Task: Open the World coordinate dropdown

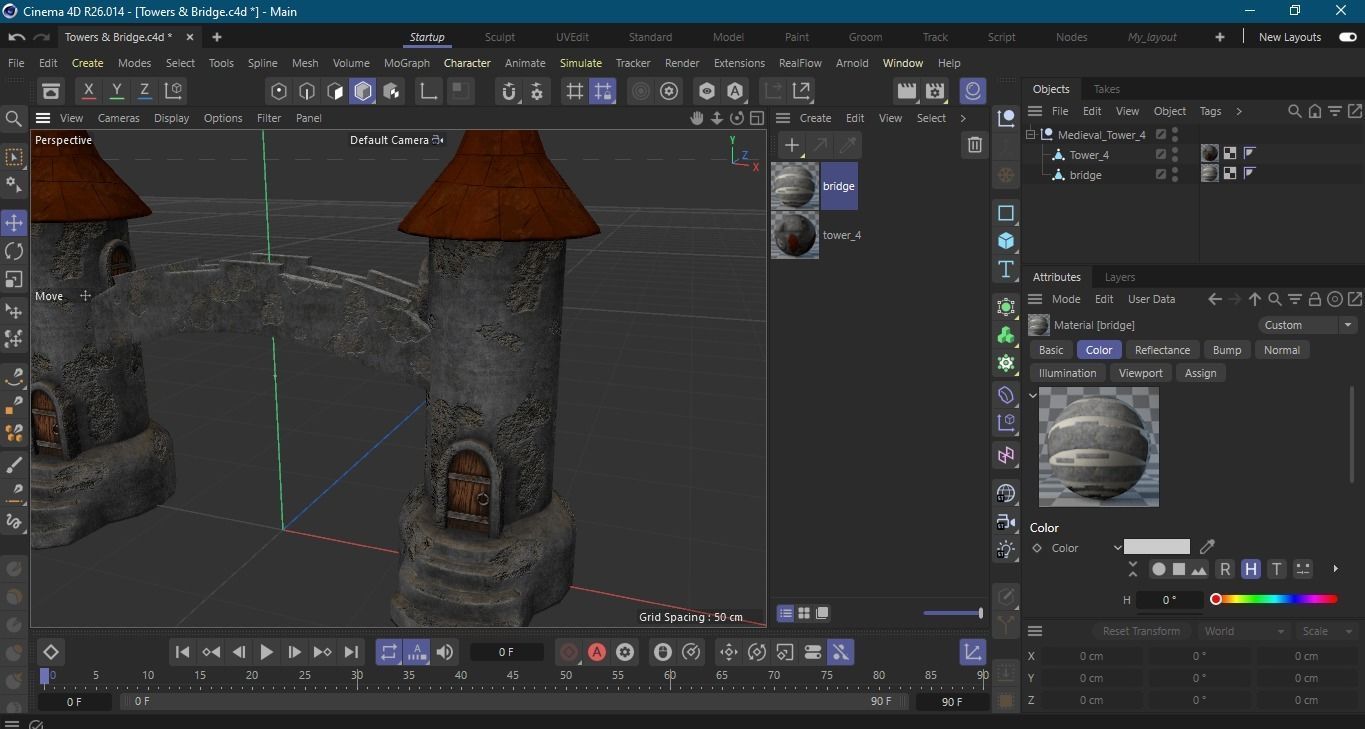Action: [x=1244, y=631]
